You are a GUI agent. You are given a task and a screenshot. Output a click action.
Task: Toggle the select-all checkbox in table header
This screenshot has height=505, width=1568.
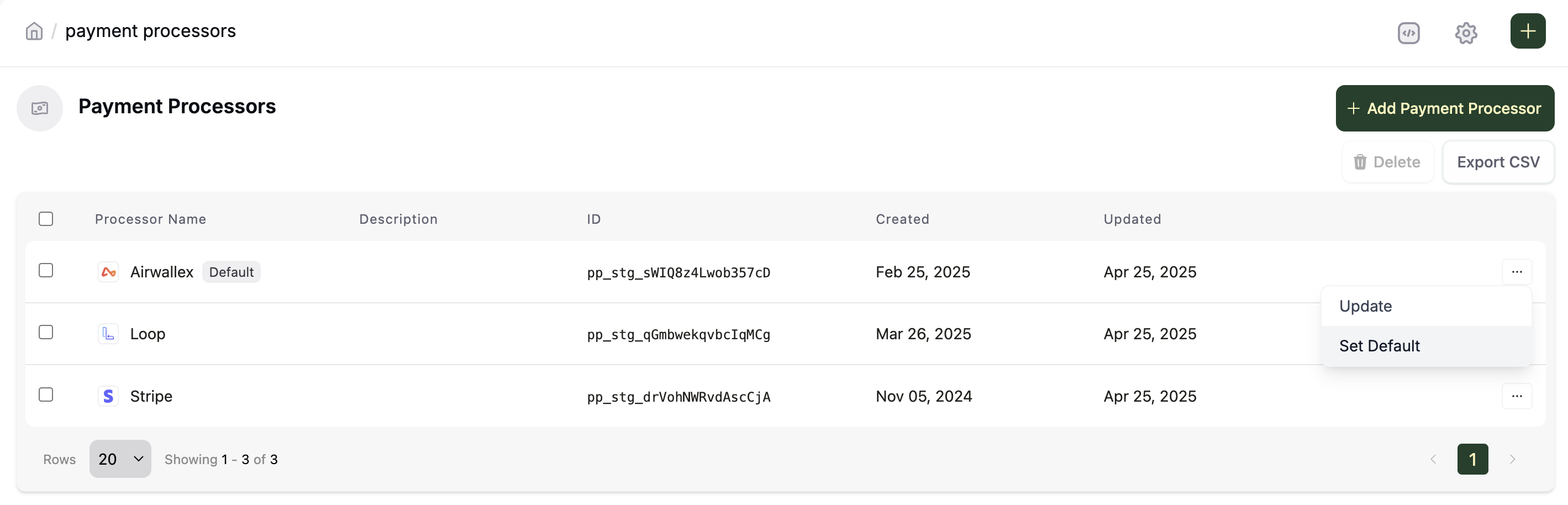tap(46, 219)
